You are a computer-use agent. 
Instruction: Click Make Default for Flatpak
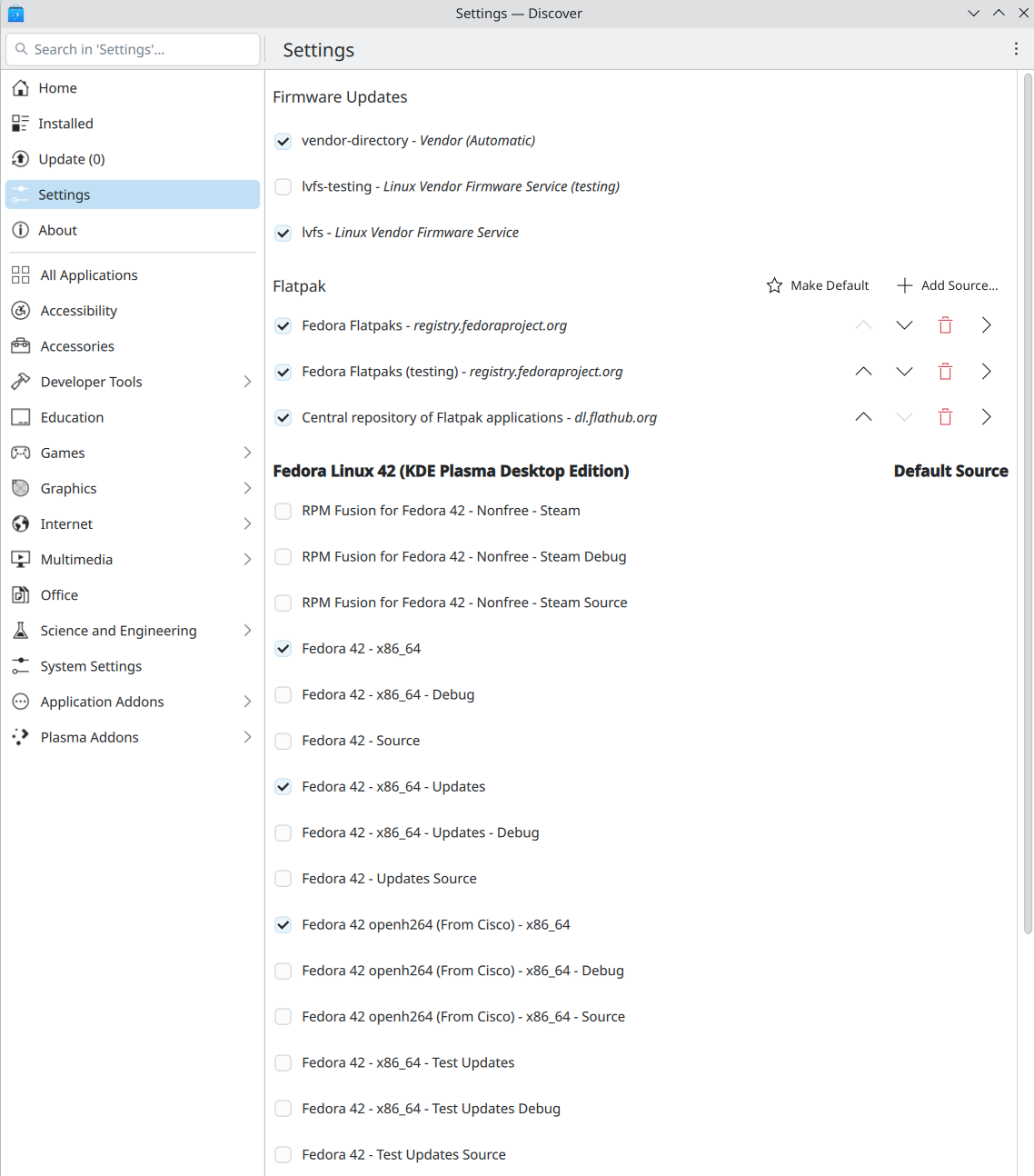coord(818,285)
